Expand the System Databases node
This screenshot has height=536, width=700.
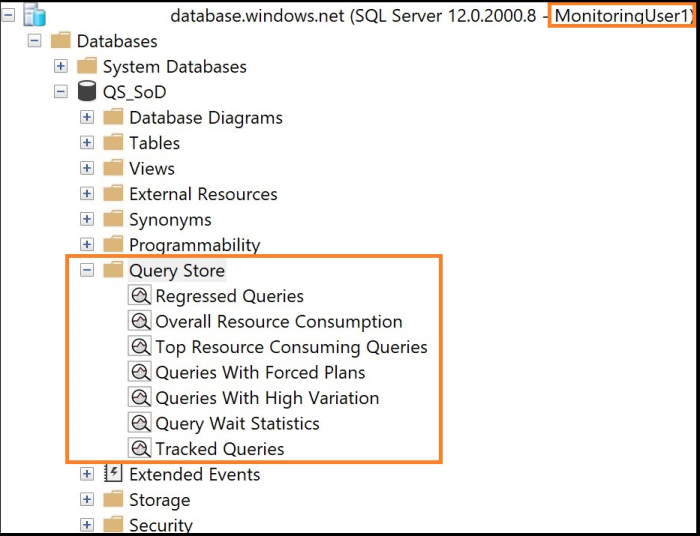click(x=61, y=67)
